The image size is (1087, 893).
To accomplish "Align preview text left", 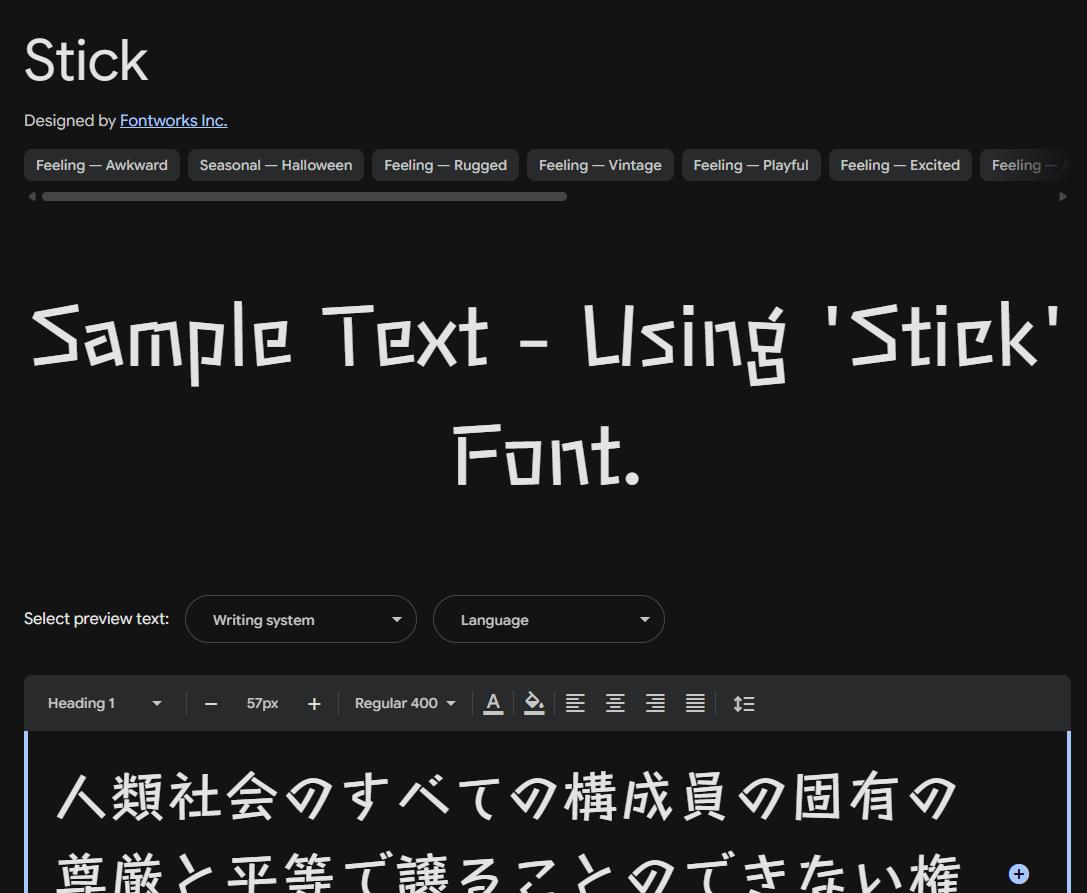I will pos(575,703).
